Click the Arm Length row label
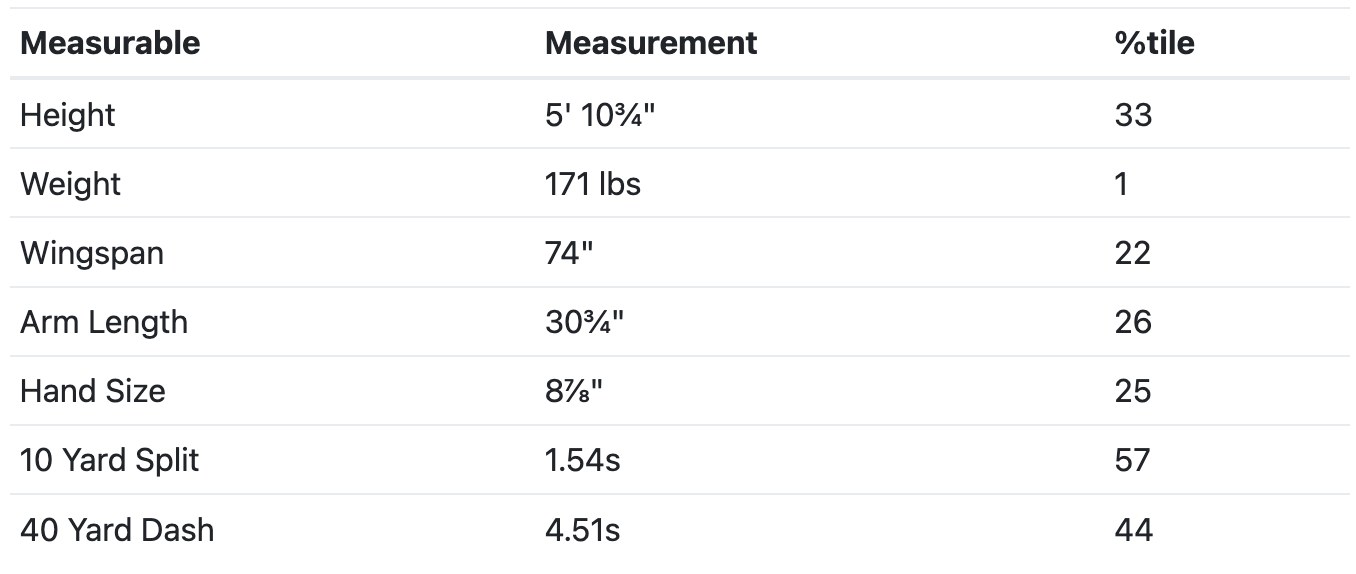Image resolution: width=1356 pixels, height=574 pixels. (104, 322)
